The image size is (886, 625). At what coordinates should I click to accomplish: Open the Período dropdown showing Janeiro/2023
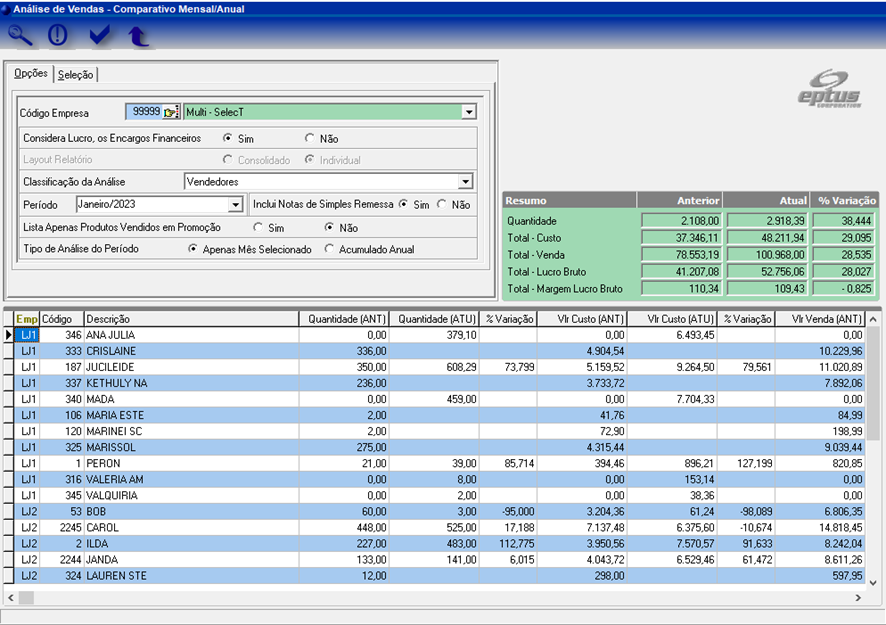click(x=235, y=205)
